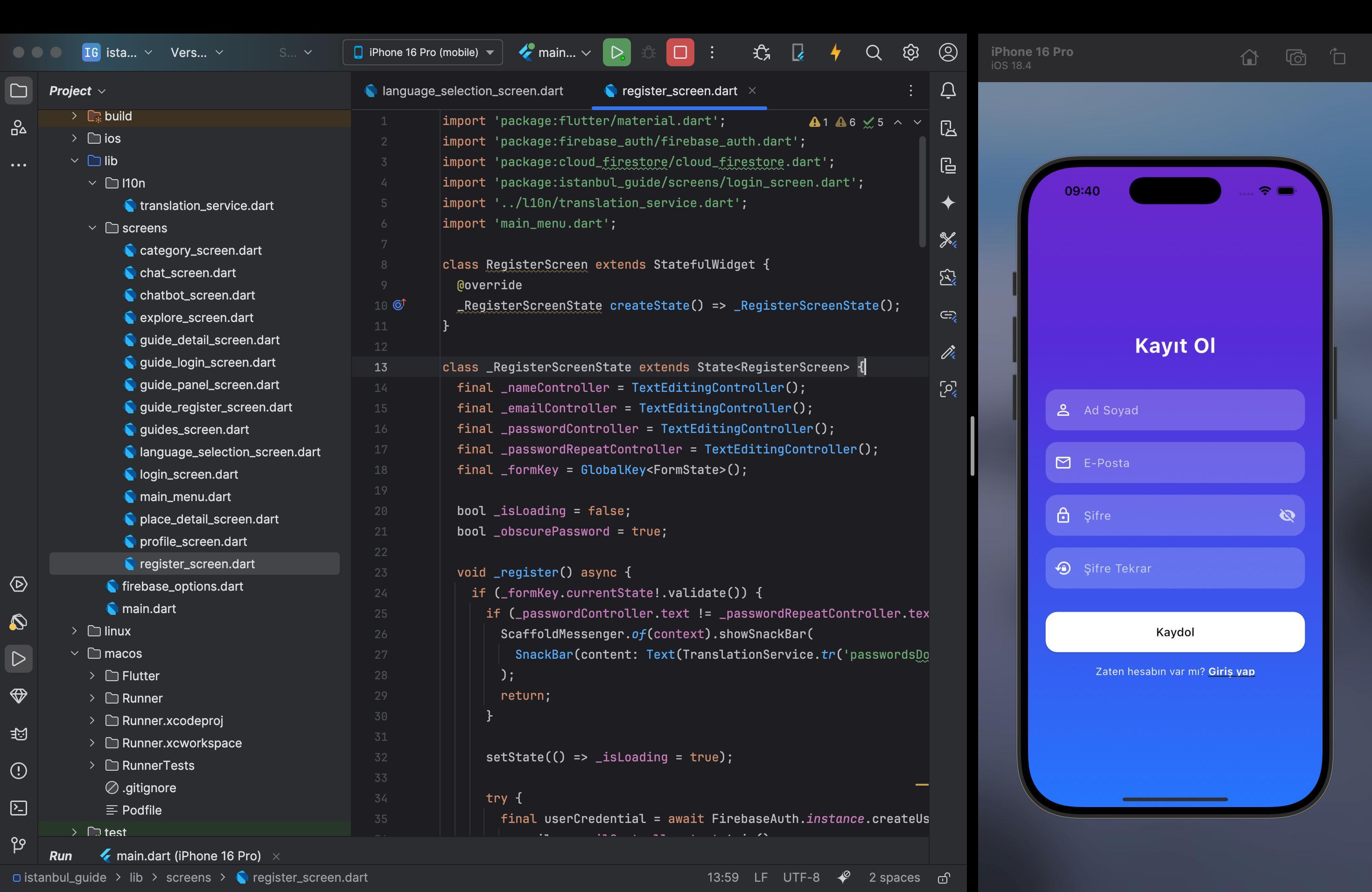This screenshot has width=1372, height=892.
Task: Open the gem-shaped tool window icon
Action: click(19, 696)
